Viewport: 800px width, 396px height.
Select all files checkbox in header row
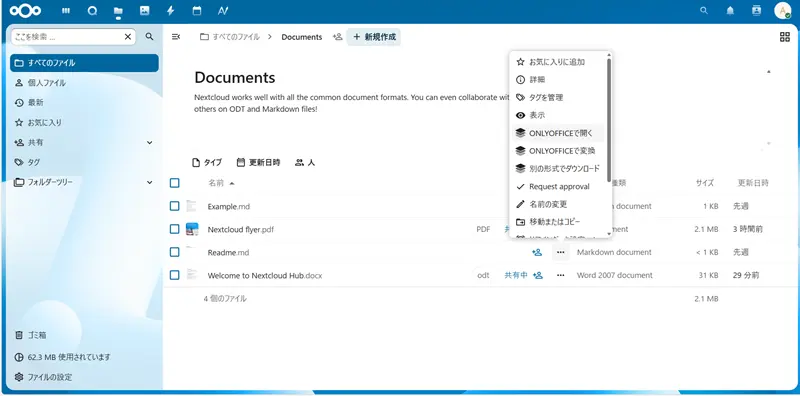(174, 183)
